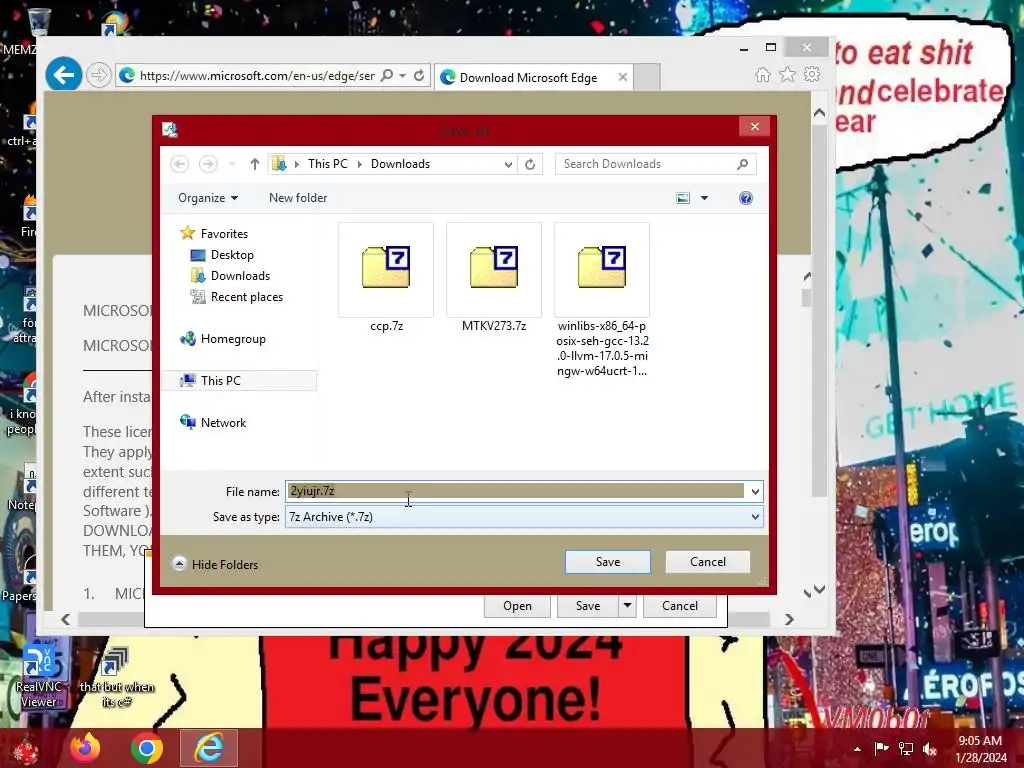1024x768 pixels.
Task: Select Homegroup in navigation pane
Action: coord(232,339)
